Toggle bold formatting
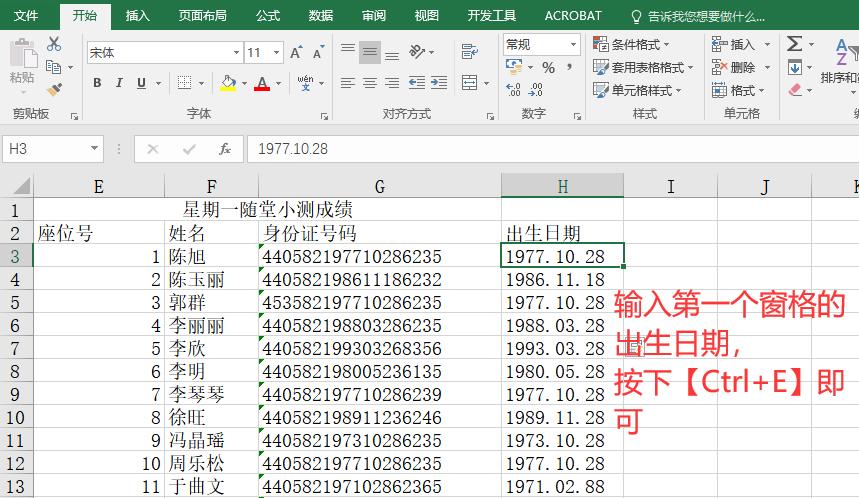This screenshot has width=859, height=498. point(97,83)
